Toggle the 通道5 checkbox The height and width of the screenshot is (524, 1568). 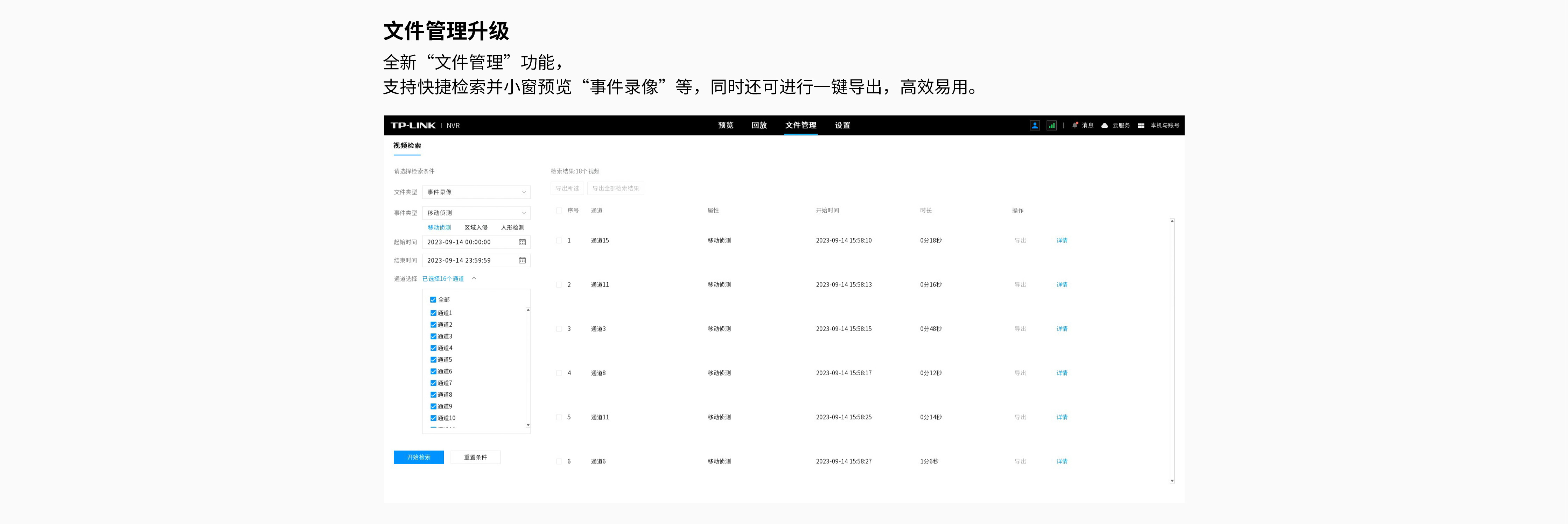click(433, 360)
